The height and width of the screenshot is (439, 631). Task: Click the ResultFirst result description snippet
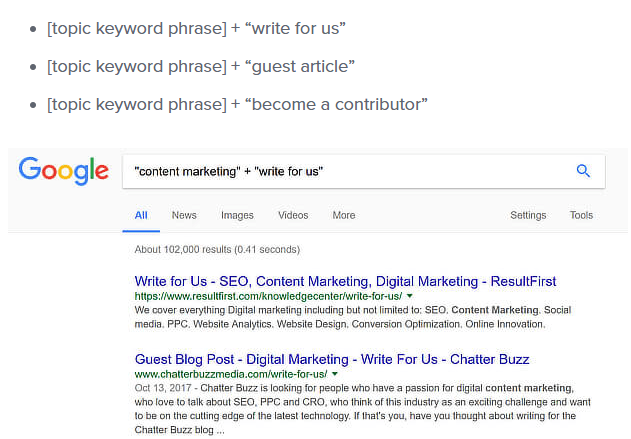pos(340,317)
